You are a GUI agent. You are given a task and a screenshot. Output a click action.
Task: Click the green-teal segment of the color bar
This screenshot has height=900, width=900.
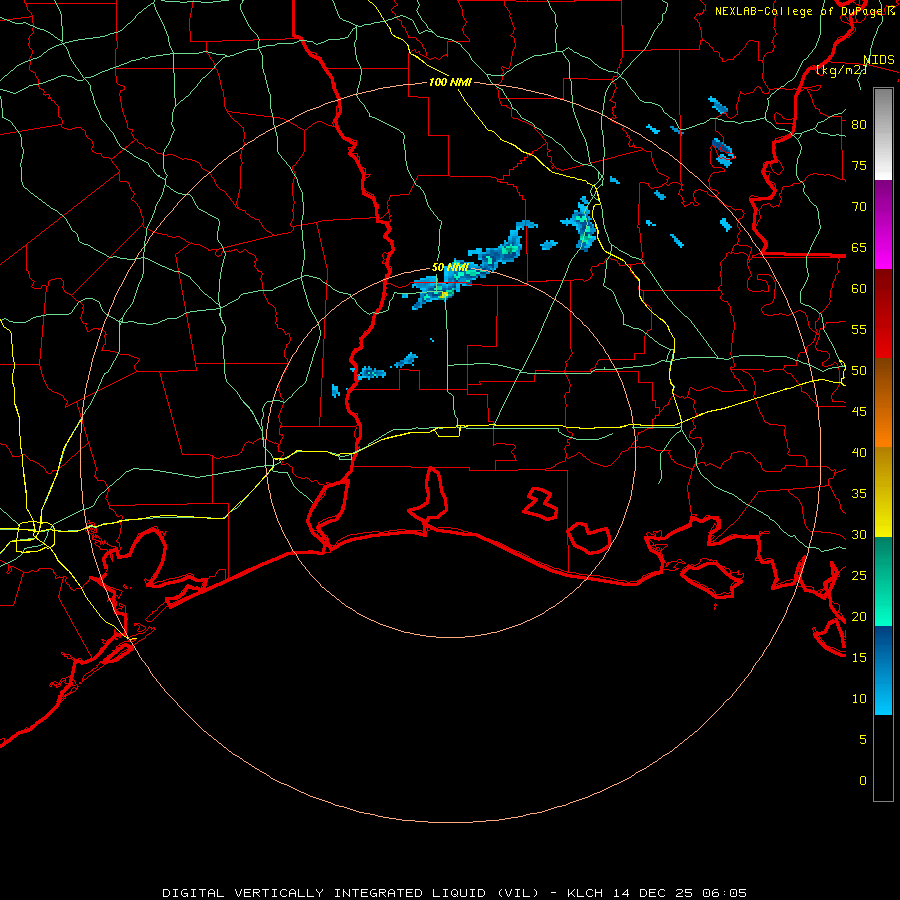tap(883, 581)
